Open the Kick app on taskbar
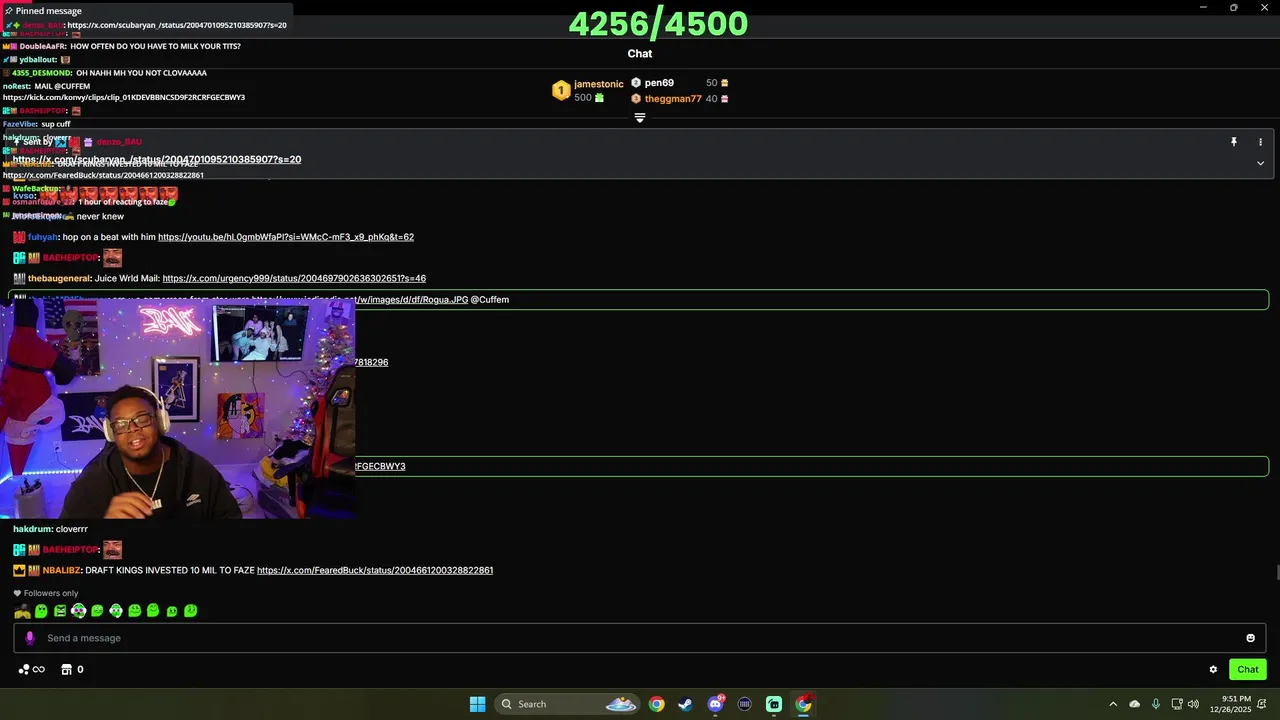Image resolution: width=1280 pixels, height=720 pixels. [774, 704]
